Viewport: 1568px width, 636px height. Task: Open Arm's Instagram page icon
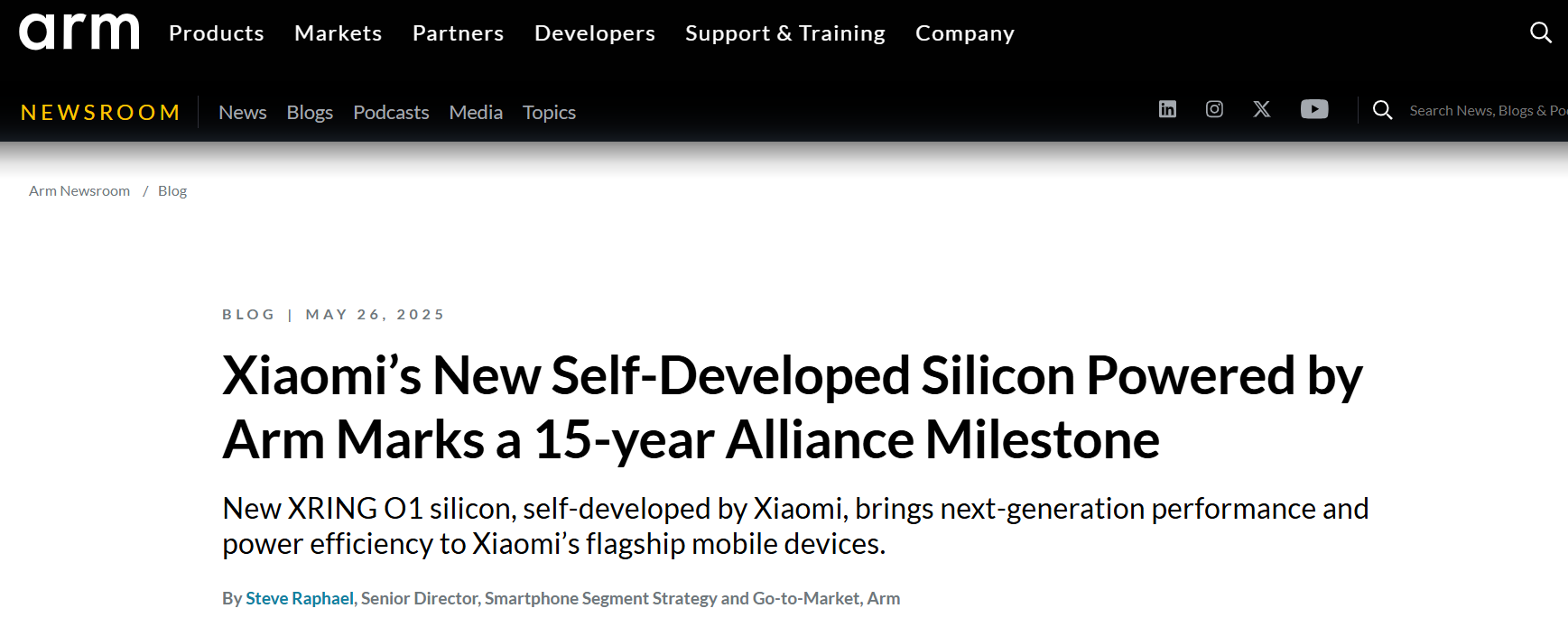[x=1214, y=109]
